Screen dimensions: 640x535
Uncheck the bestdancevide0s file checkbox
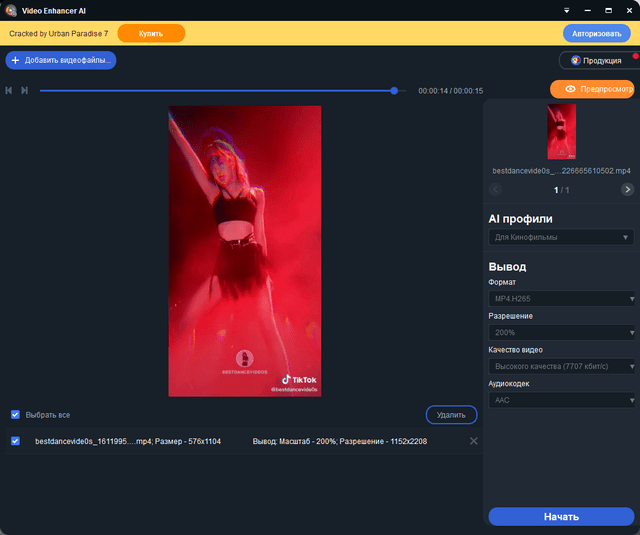[x=15, y=441]
